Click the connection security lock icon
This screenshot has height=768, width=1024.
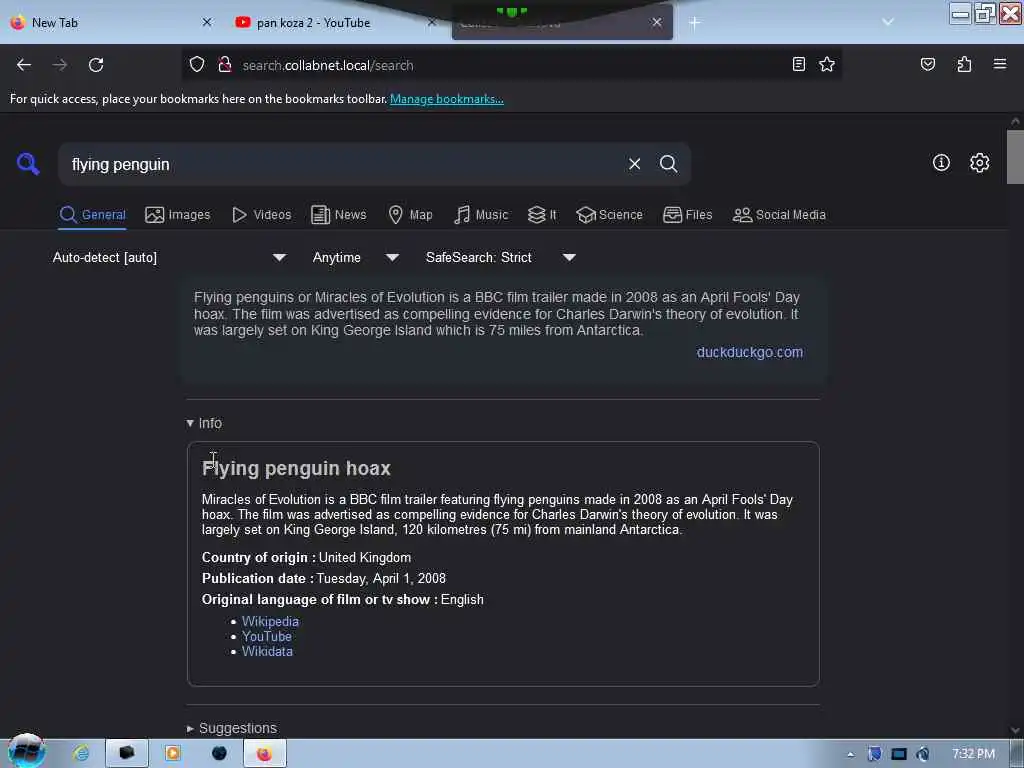tap(225, 65)
